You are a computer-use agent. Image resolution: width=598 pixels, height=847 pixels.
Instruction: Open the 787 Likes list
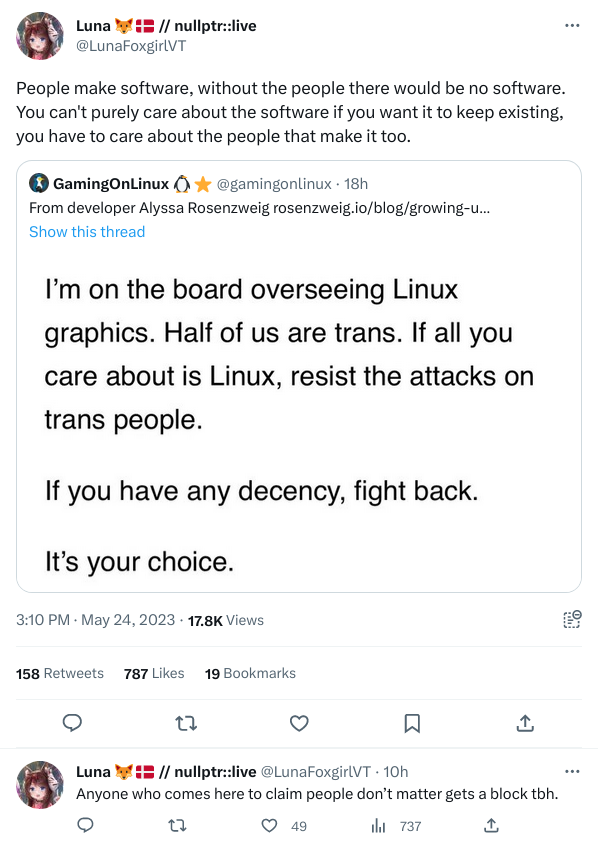coord(154,673)
